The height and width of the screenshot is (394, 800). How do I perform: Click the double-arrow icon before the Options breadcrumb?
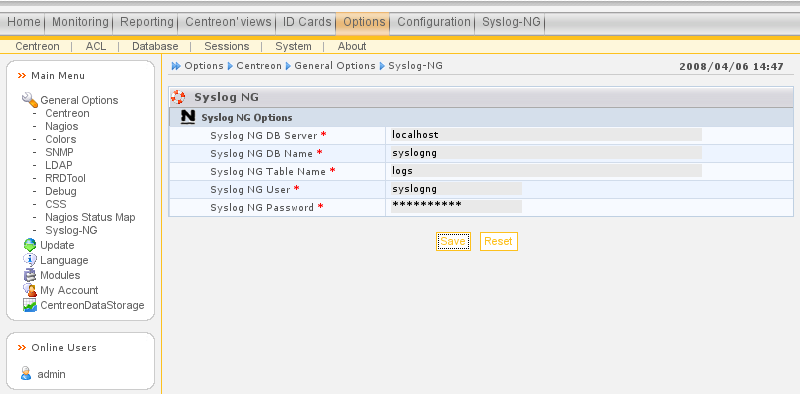click(x=177, y=66)
